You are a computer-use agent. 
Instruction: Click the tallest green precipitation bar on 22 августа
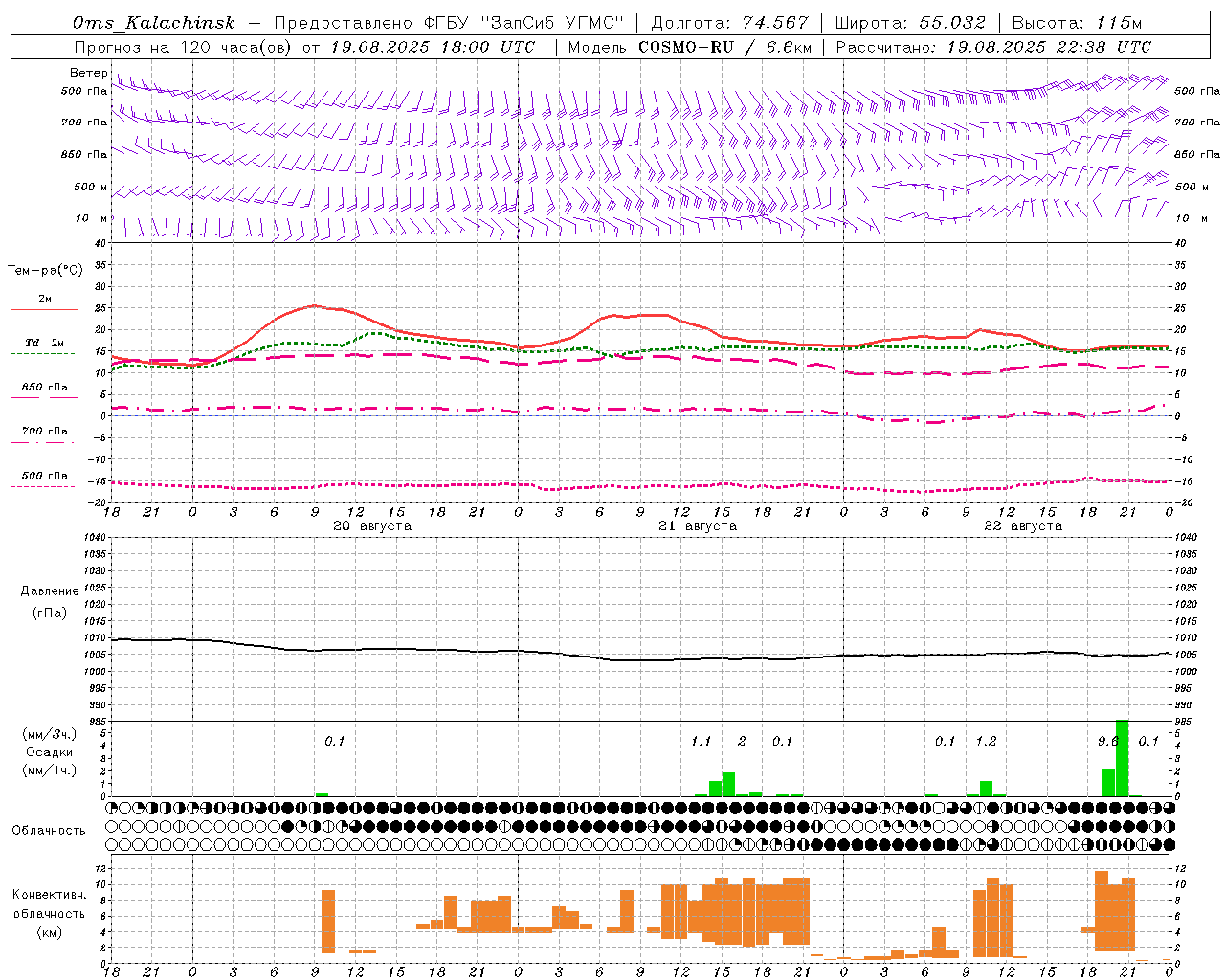pyautogui.click(x=1123, y=758)
